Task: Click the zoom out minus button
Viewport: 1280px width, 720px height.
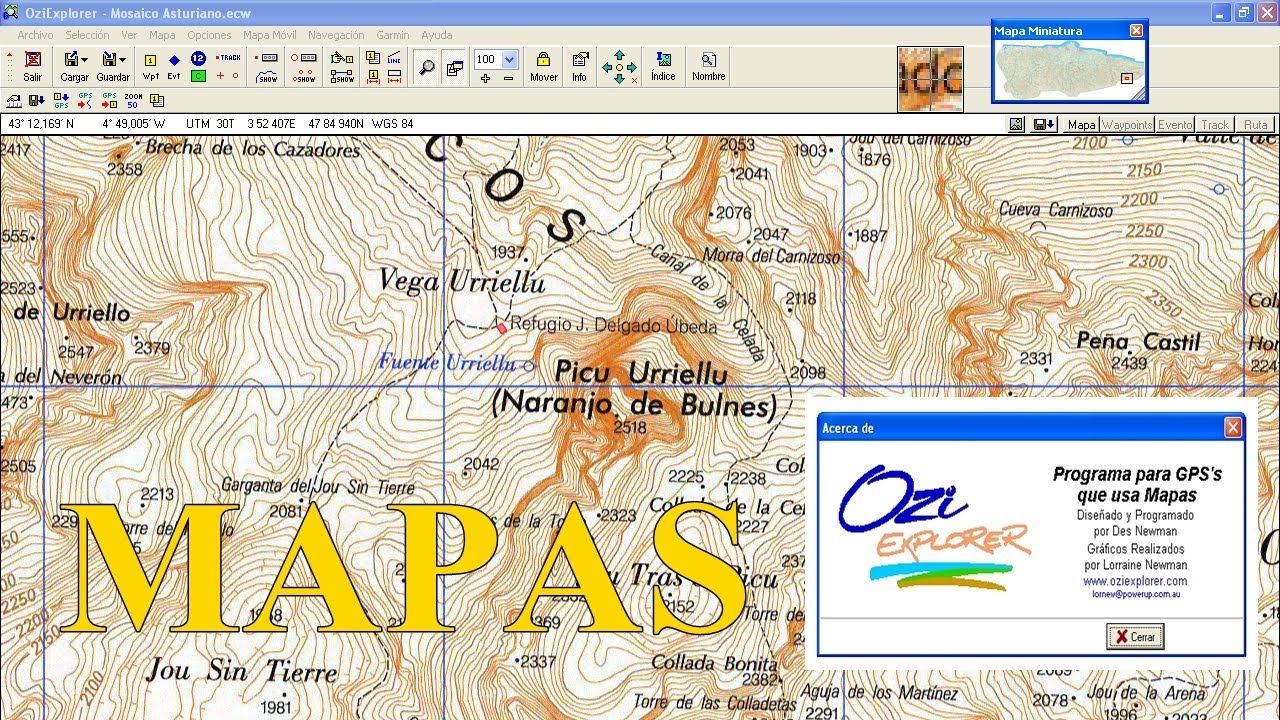Action: click(x=508, y=77)
